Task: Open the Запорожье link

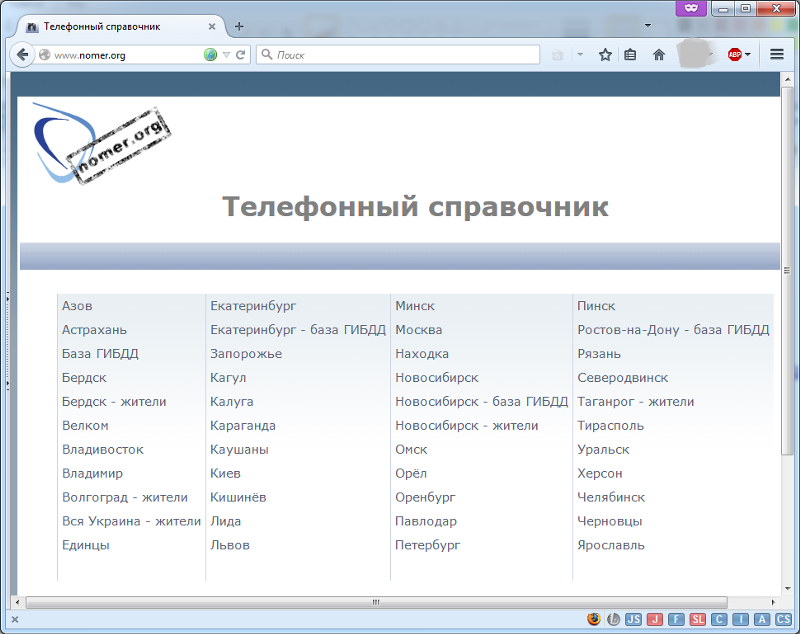Action: point(246,354)
